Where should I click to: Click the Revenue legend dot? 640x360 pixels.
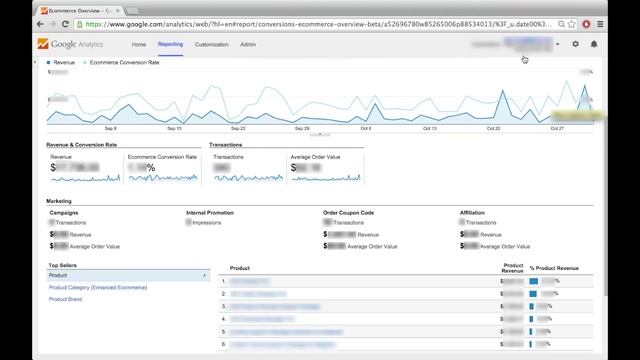tap(49, 62)
